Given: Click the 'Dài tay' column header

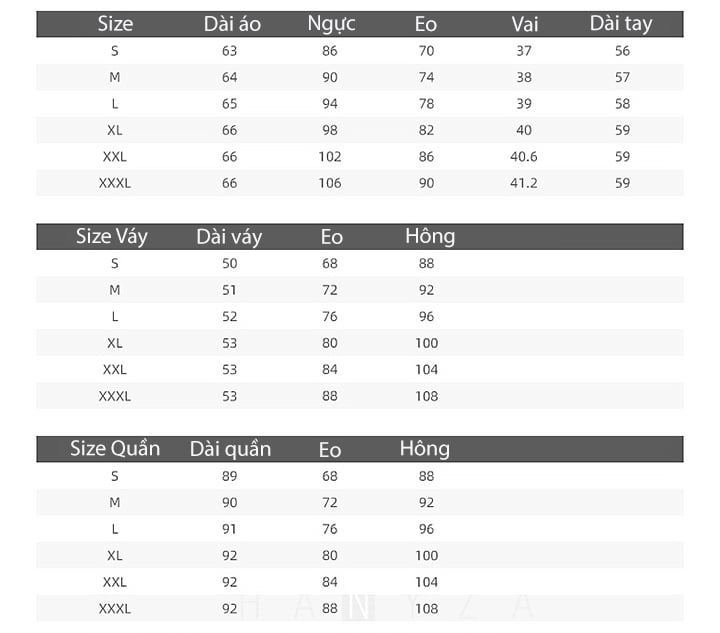Looking at the screenshot, I should coord(621,24).
